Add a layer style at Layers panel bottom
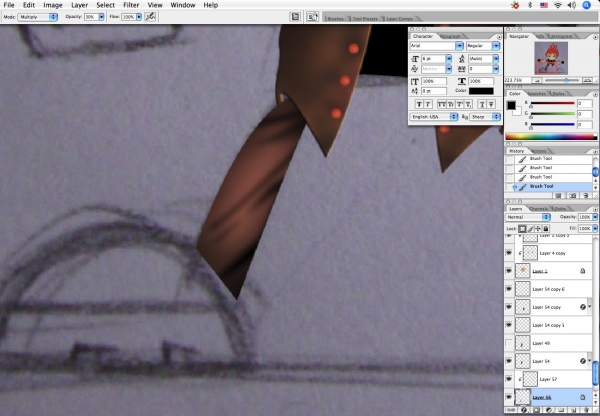600x416 pixels. (523, 410)
